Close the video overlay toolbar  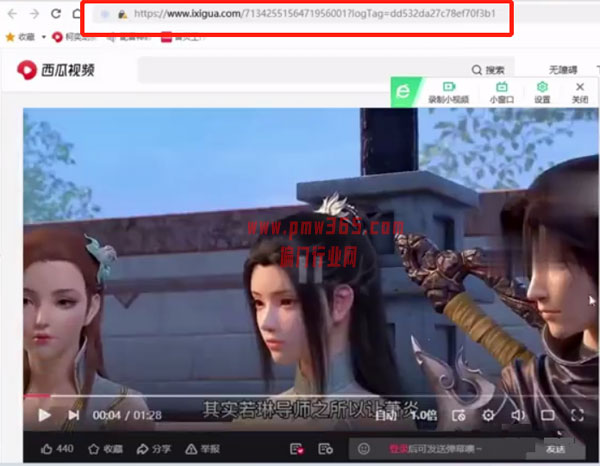[580, 93]
